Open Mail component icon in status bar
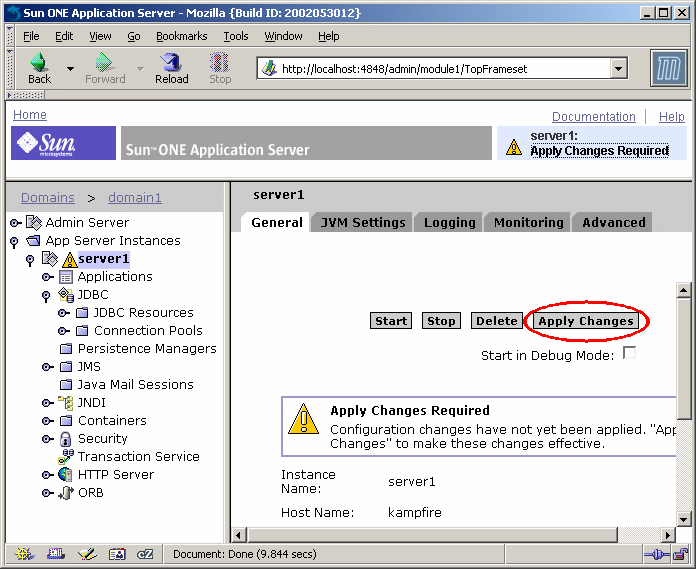This screenshot has width=696, height=569. pyautogui.click(x=55, y=554)
